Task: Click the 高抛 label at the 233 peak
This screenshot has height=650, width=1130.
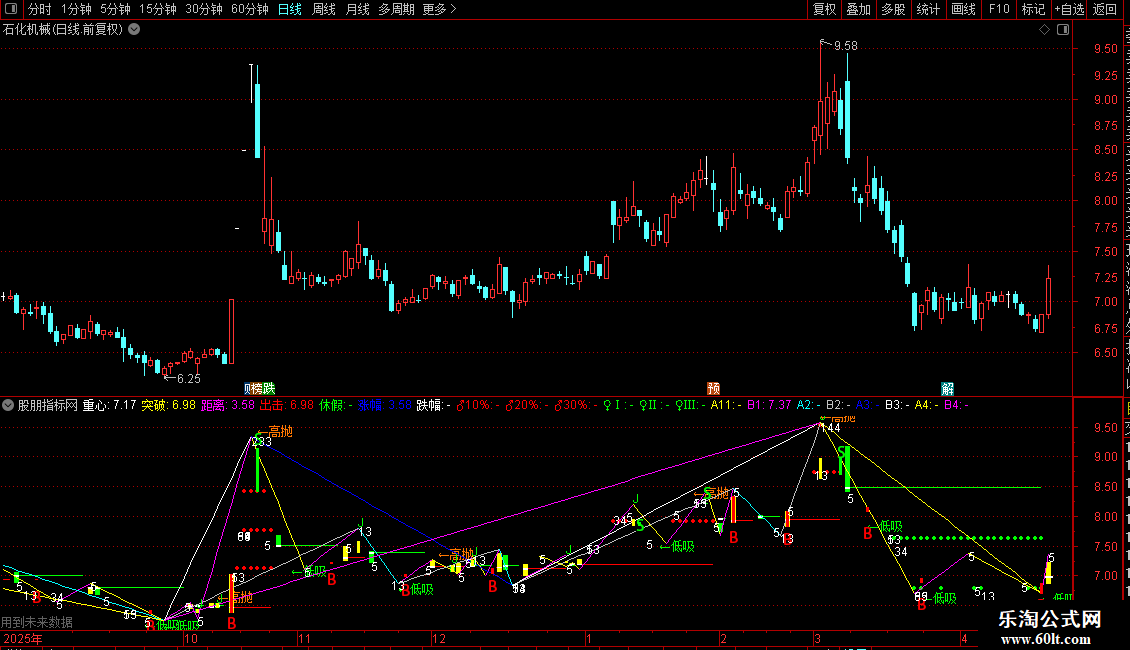Action: click(x=280, y=431)
